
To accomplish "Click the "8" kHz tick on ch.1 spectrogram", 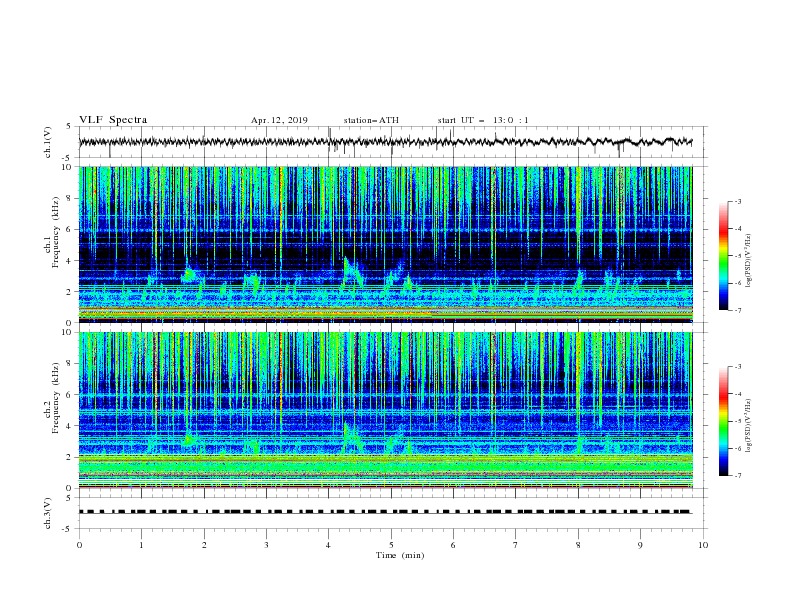I will coord(70,198).
